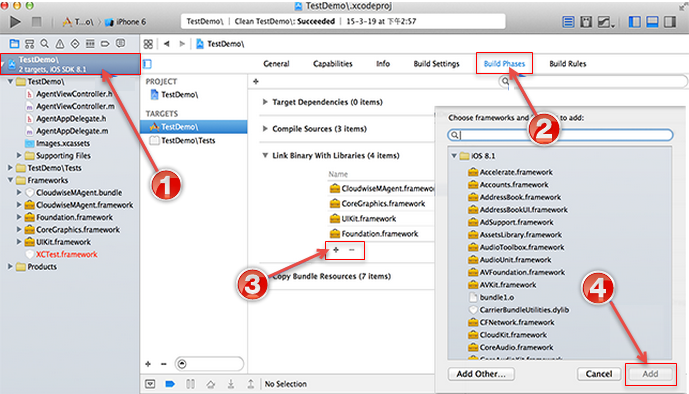Viewport: 689px width, 394px height.
Task: Select TestDemo target in TARGETS list
Action: click(194, 127)
